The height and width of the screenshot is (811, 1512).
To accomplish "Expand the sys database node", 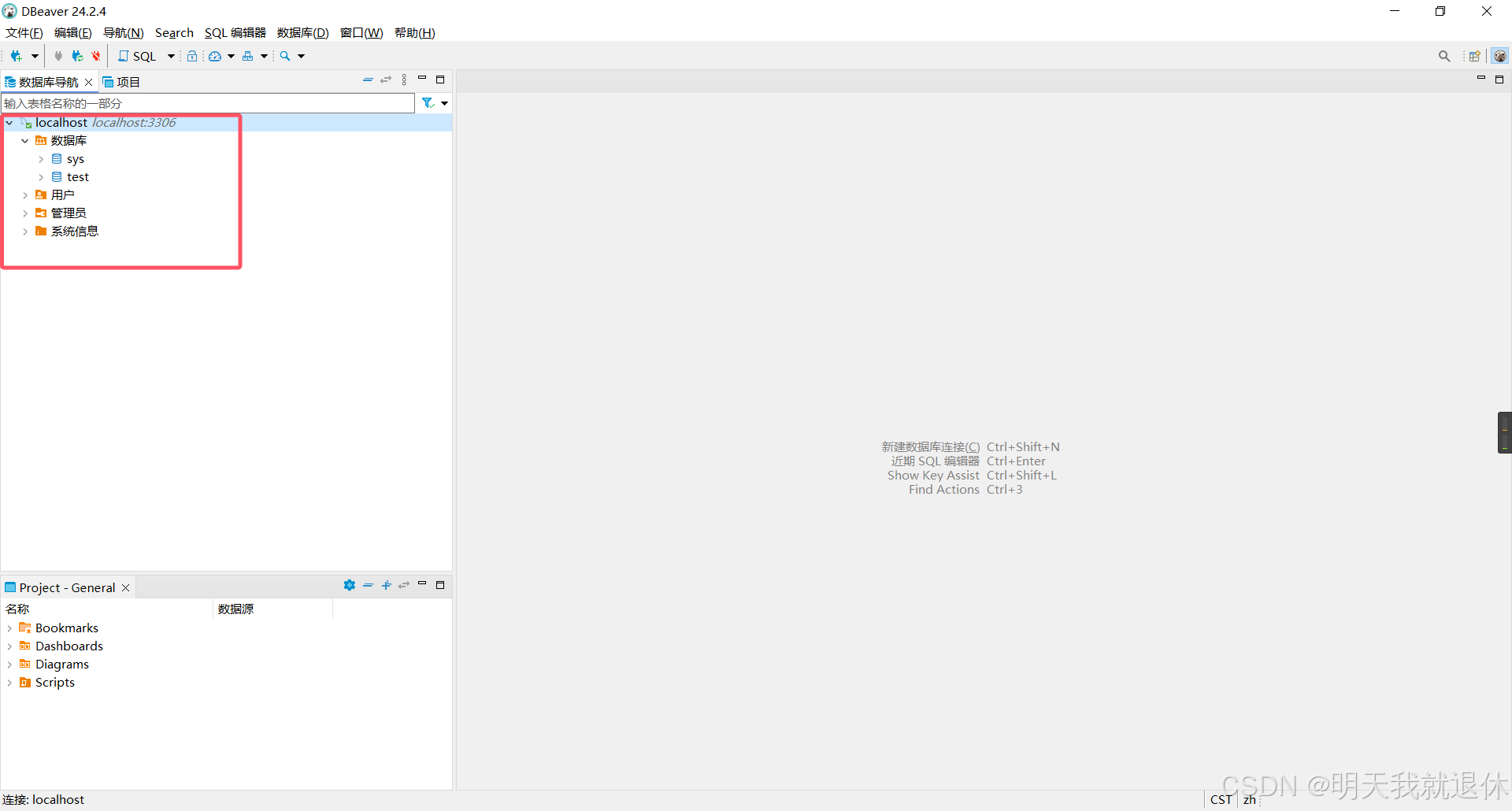I will coord(41,159).
